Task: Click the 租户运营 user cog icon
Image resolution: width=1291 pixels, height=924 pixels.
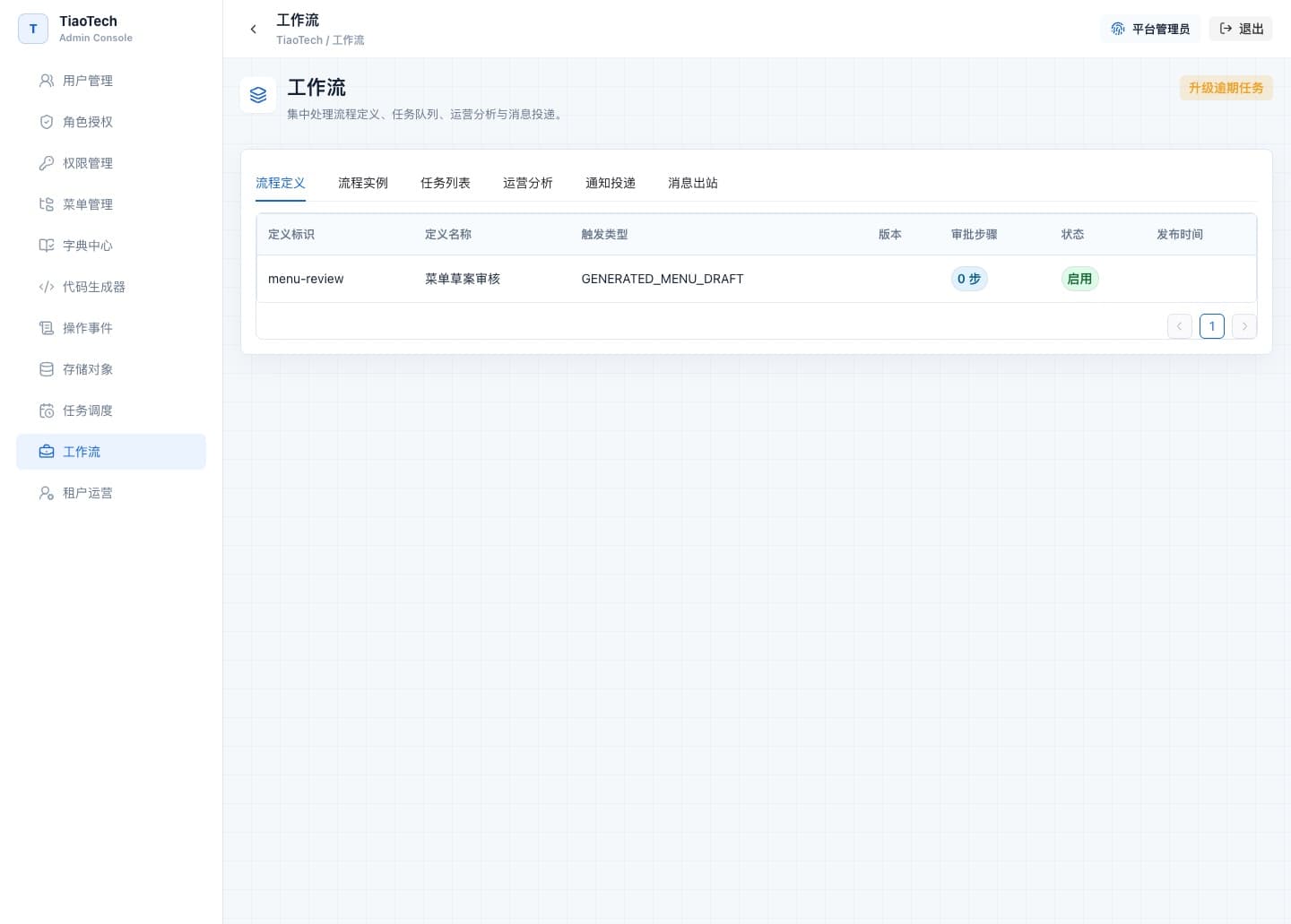Action: click(x=47, y=493)
